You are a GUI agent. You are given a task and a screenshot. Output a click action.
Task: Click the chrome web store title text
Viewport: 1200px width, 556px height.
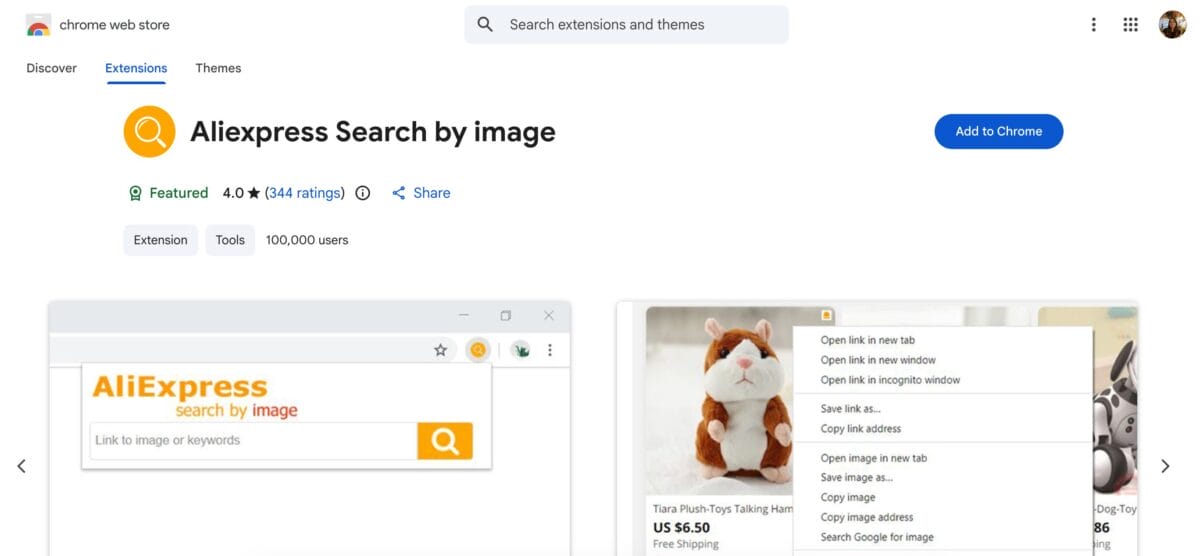point(114,25)
